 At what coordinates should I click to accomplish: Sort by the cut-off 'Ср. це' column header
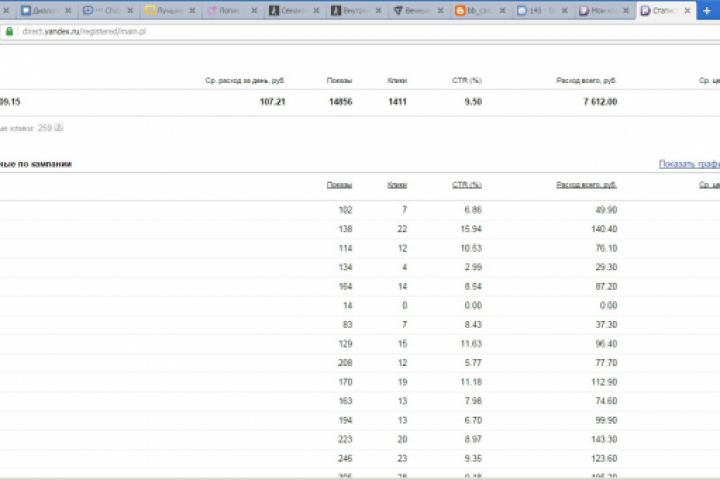[x=709, y=185]
